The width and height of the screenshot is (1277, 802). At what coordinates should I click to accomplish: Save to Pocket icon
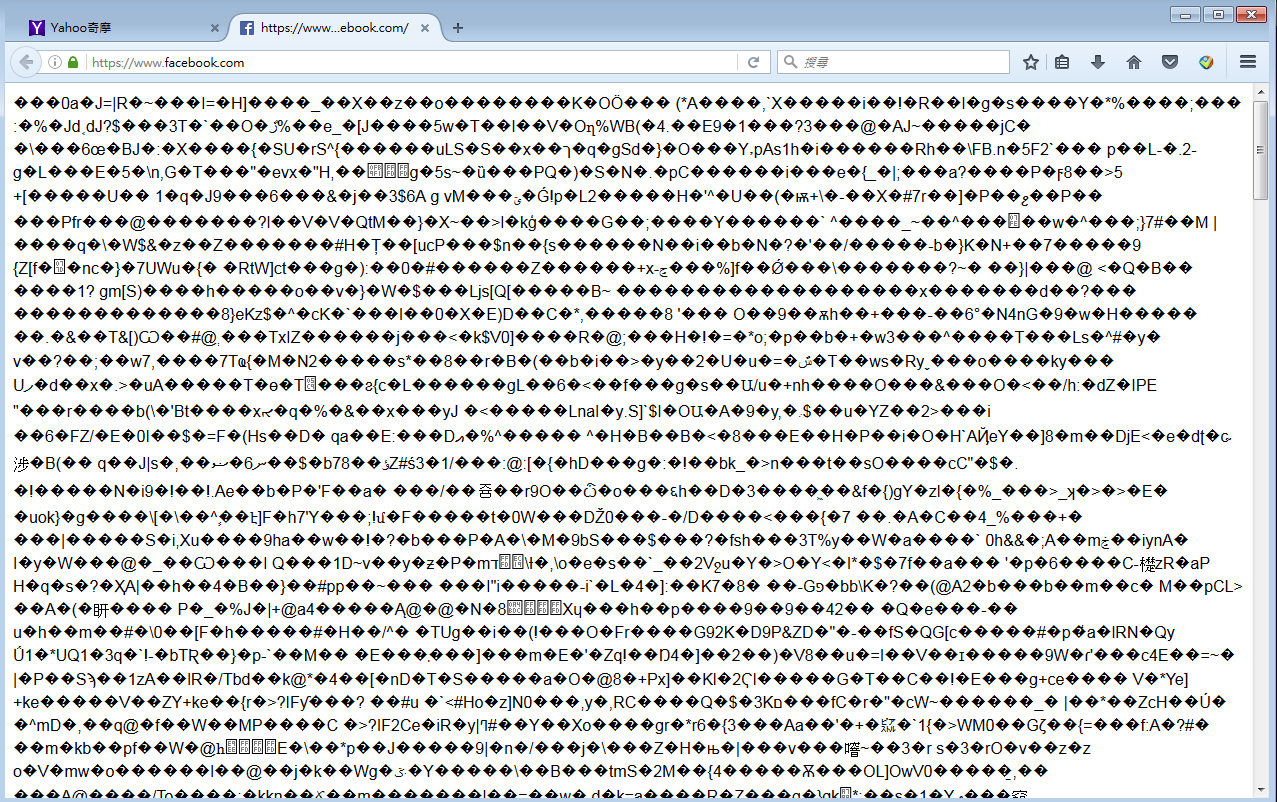click(1169, 62)
